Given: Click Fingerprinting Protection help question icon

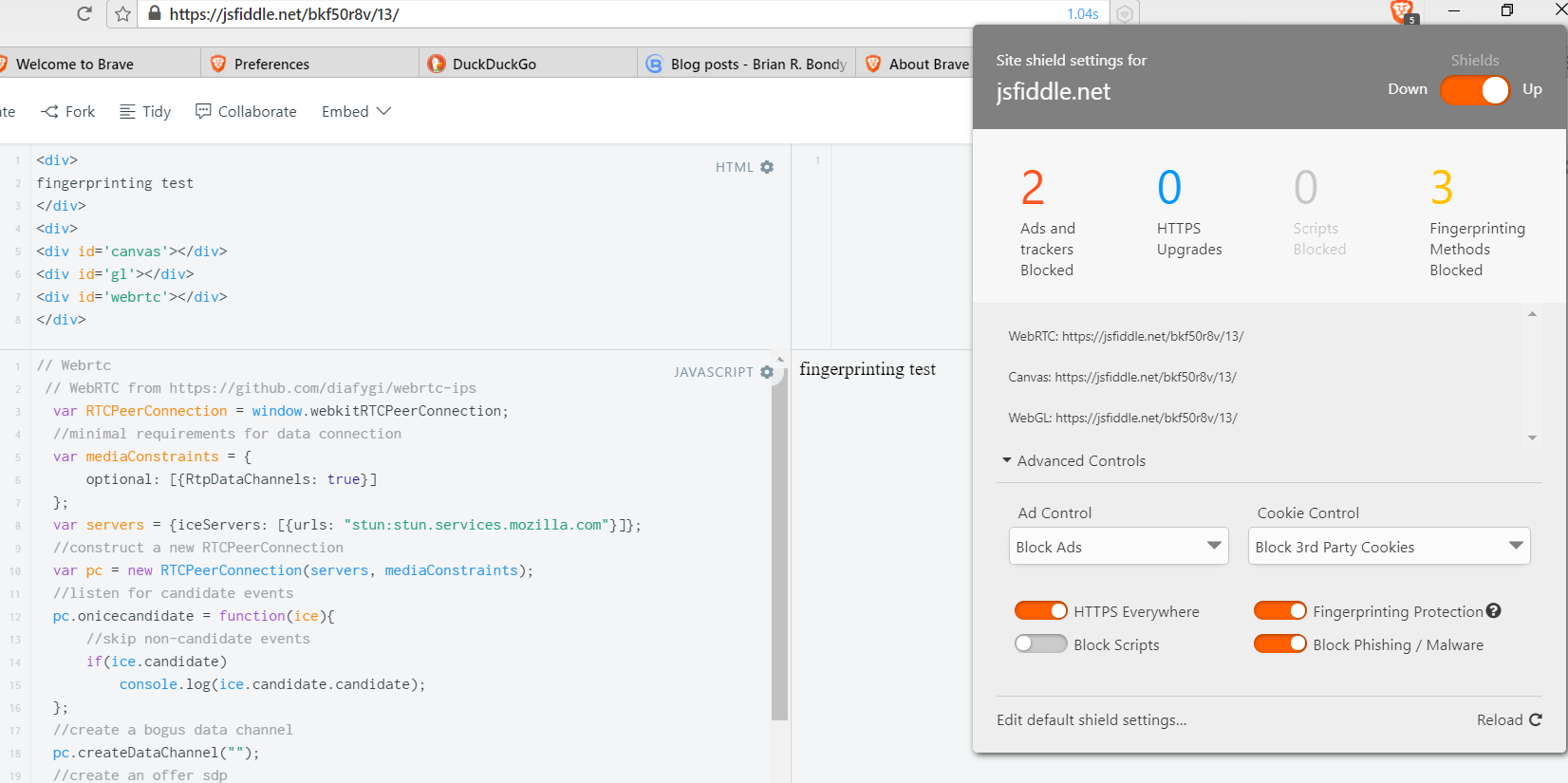Looking at the screenshot, I should [1494, 611].
